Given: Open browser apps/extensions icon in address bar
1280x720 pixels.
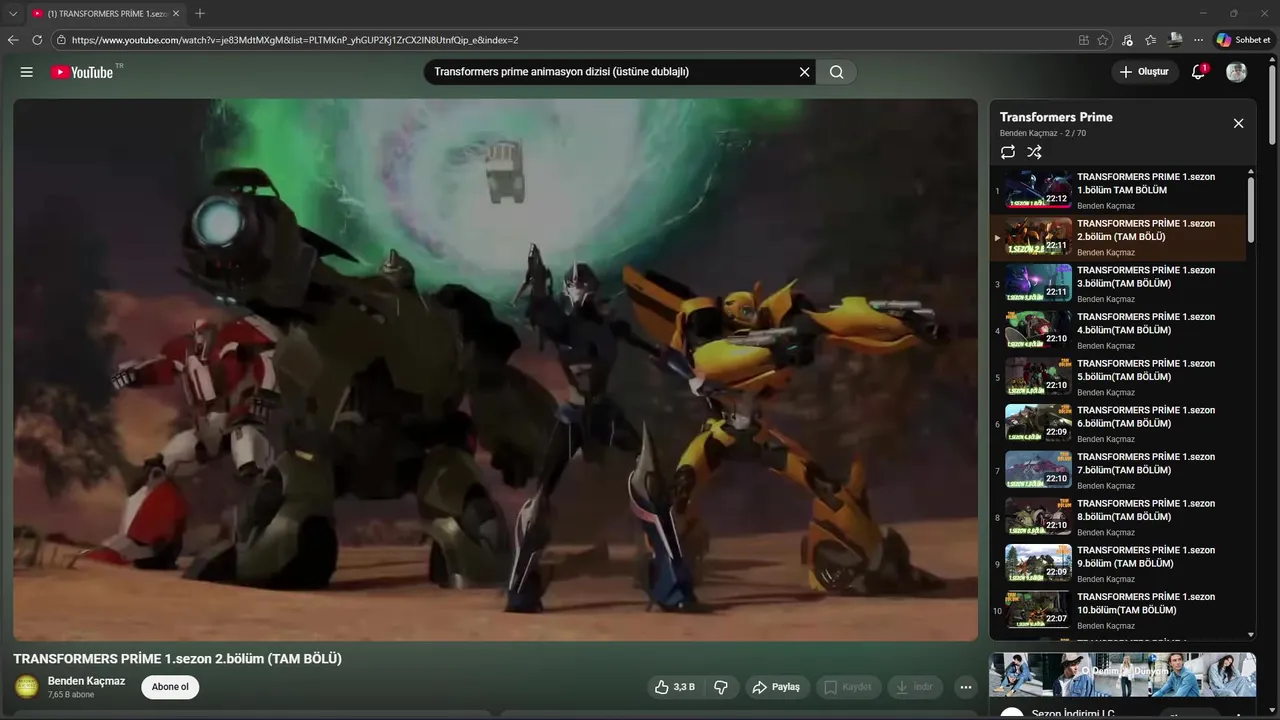Looking at the screenshot, I should pos(1084,40).
